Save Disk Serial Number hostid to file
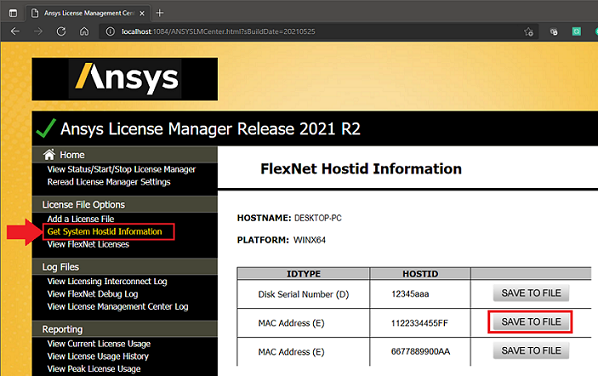This screenshot has width=598, height=376. [x=531, y=293]
